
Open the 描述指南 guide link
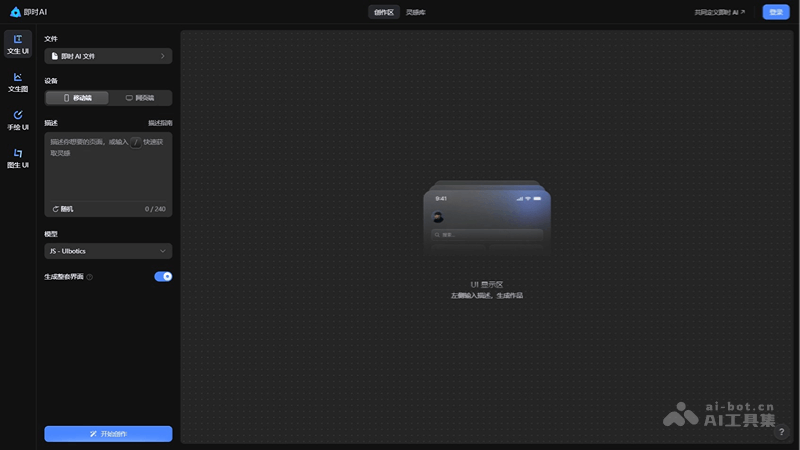[160, 123]
